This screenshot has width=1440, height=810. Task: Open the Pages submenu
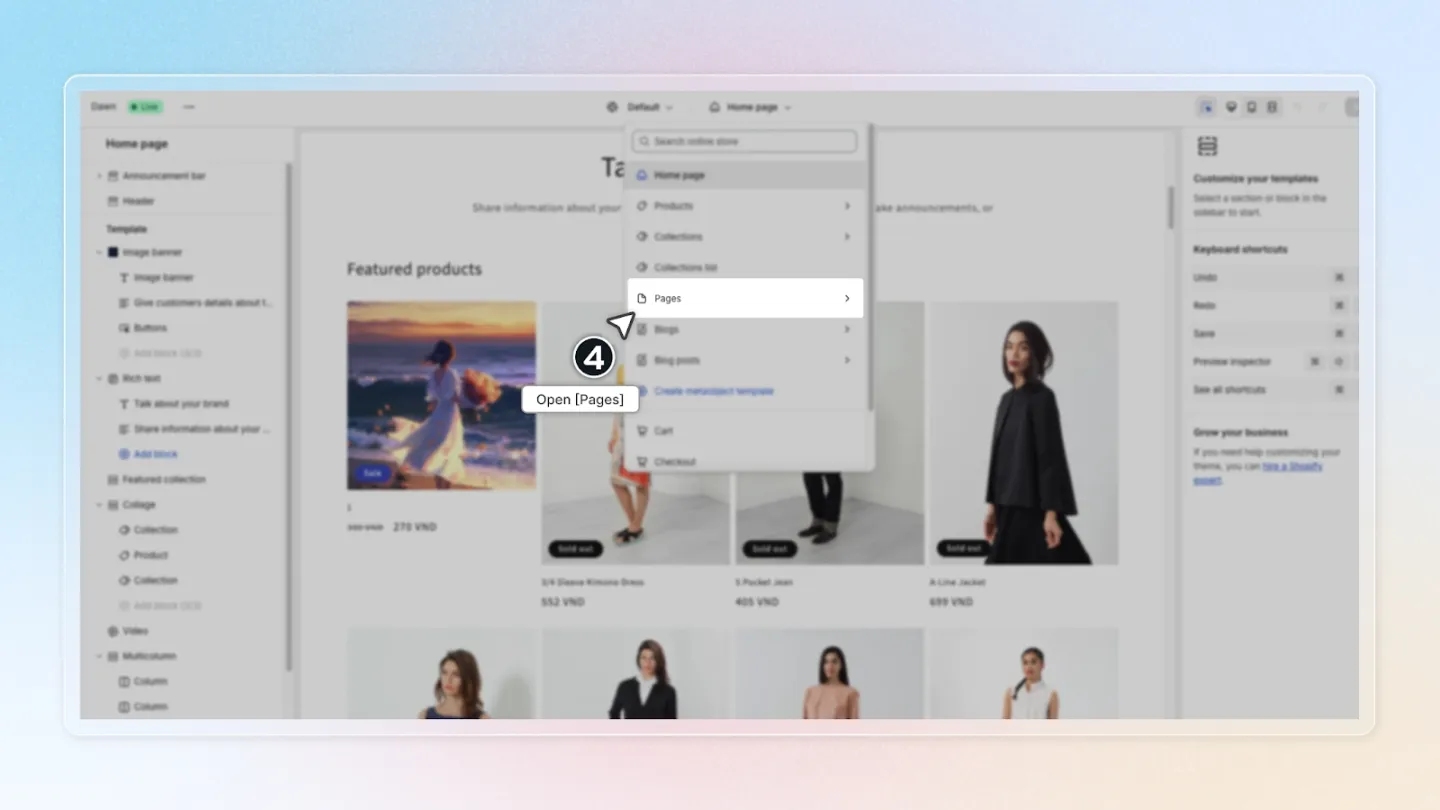click(x=745, y=298)
